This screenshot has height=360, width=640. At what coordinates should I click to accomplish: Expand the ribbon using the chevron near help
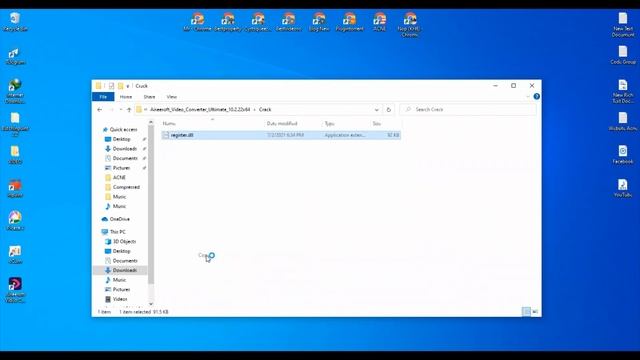[528, 97]
